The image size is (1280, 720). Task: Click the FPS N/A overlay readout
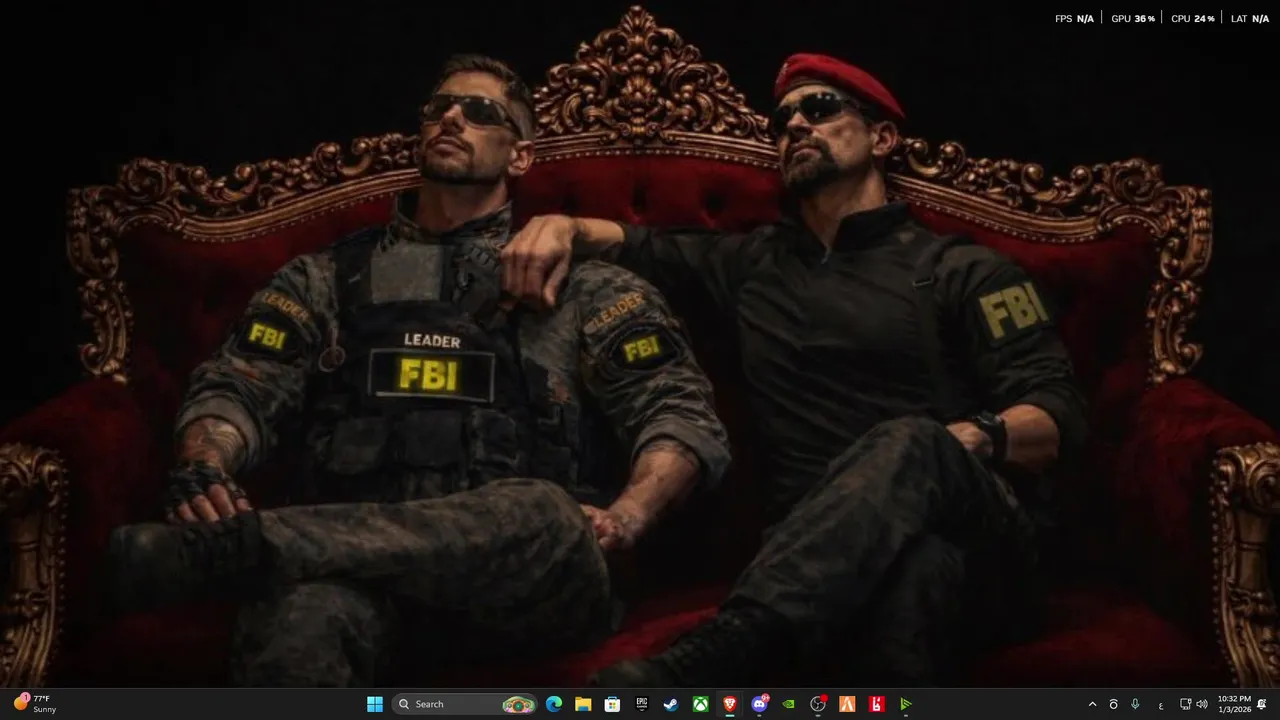1074,19
